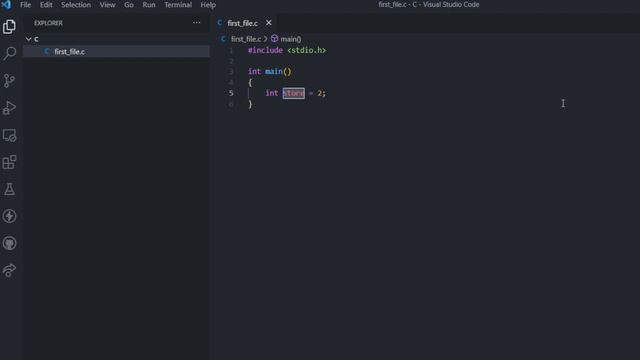Open the lightning bolt extension icon
This screenshot has height=360, width=640.
coord(9,216)
